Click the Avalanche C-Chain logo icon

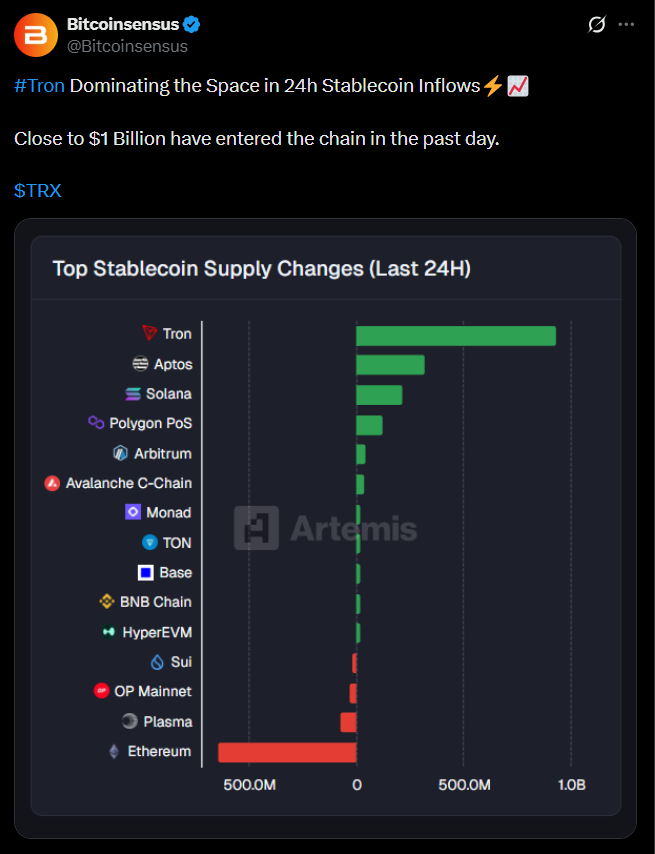[53, 483]
